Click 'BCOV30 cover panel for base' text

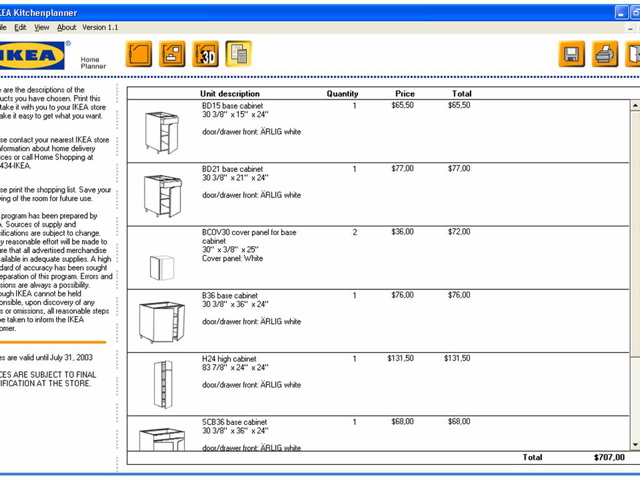pyautogui.click(x=249, y=232)
